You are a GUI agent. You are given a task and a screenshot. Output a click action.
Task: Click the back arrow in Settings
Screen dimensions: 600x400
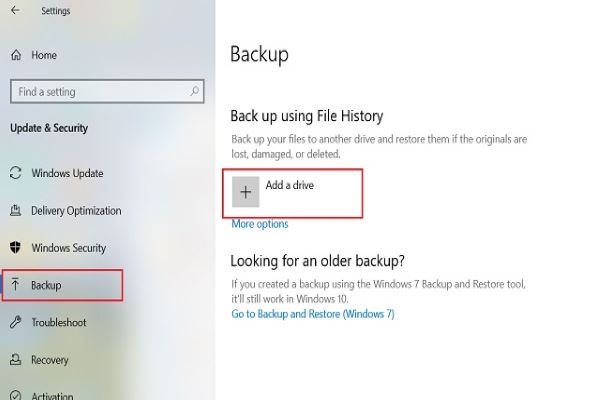tap(15, 10)
